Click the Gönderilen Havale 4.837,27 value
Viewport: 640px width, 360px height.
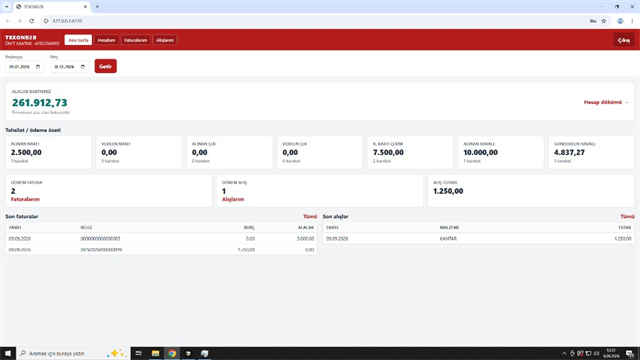pyautogui.click(x=569, y=152)
